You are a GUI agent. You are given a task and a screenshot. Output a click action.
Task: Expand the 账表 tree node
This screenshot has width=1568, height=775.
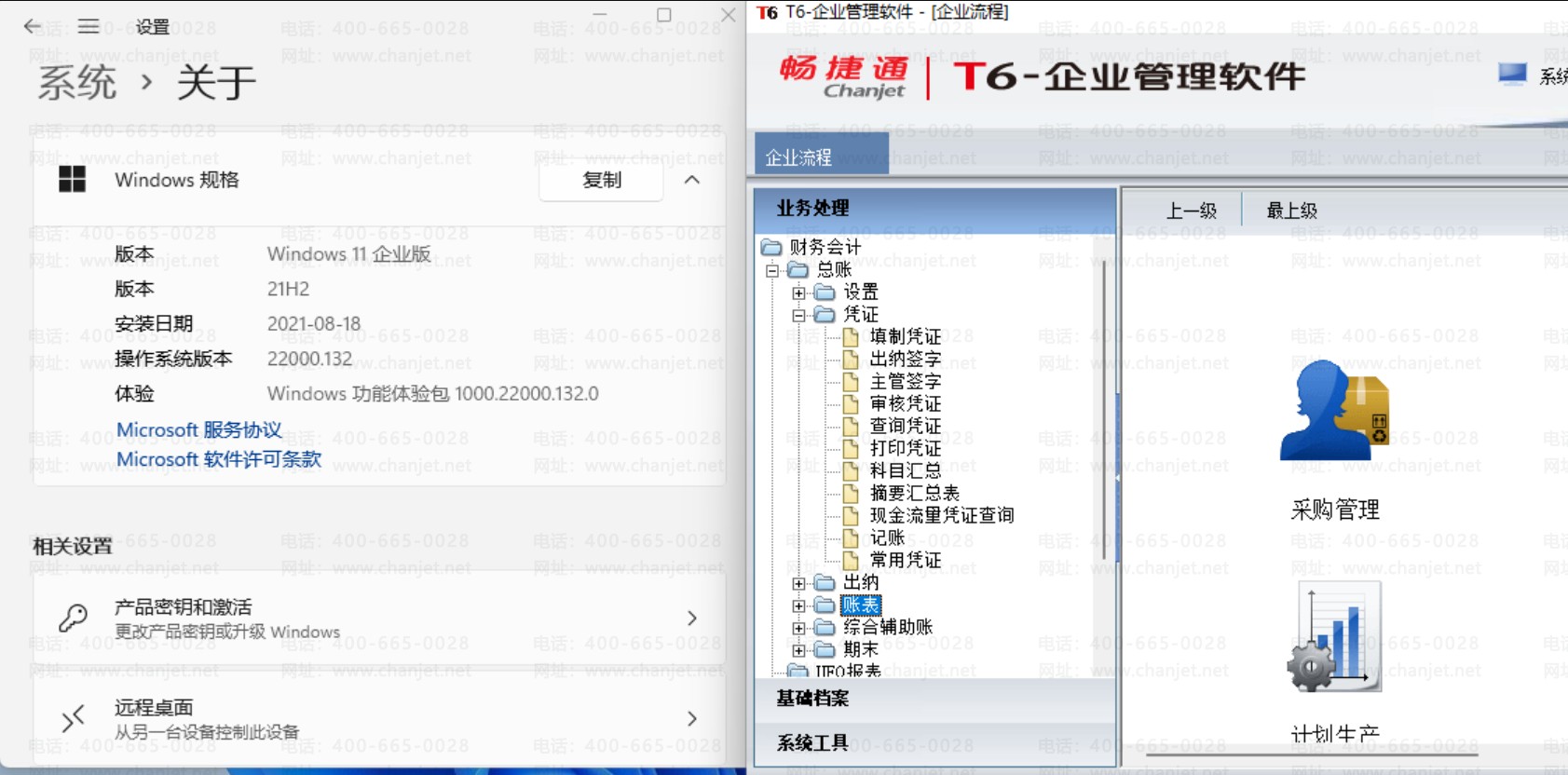coord(798,605)
